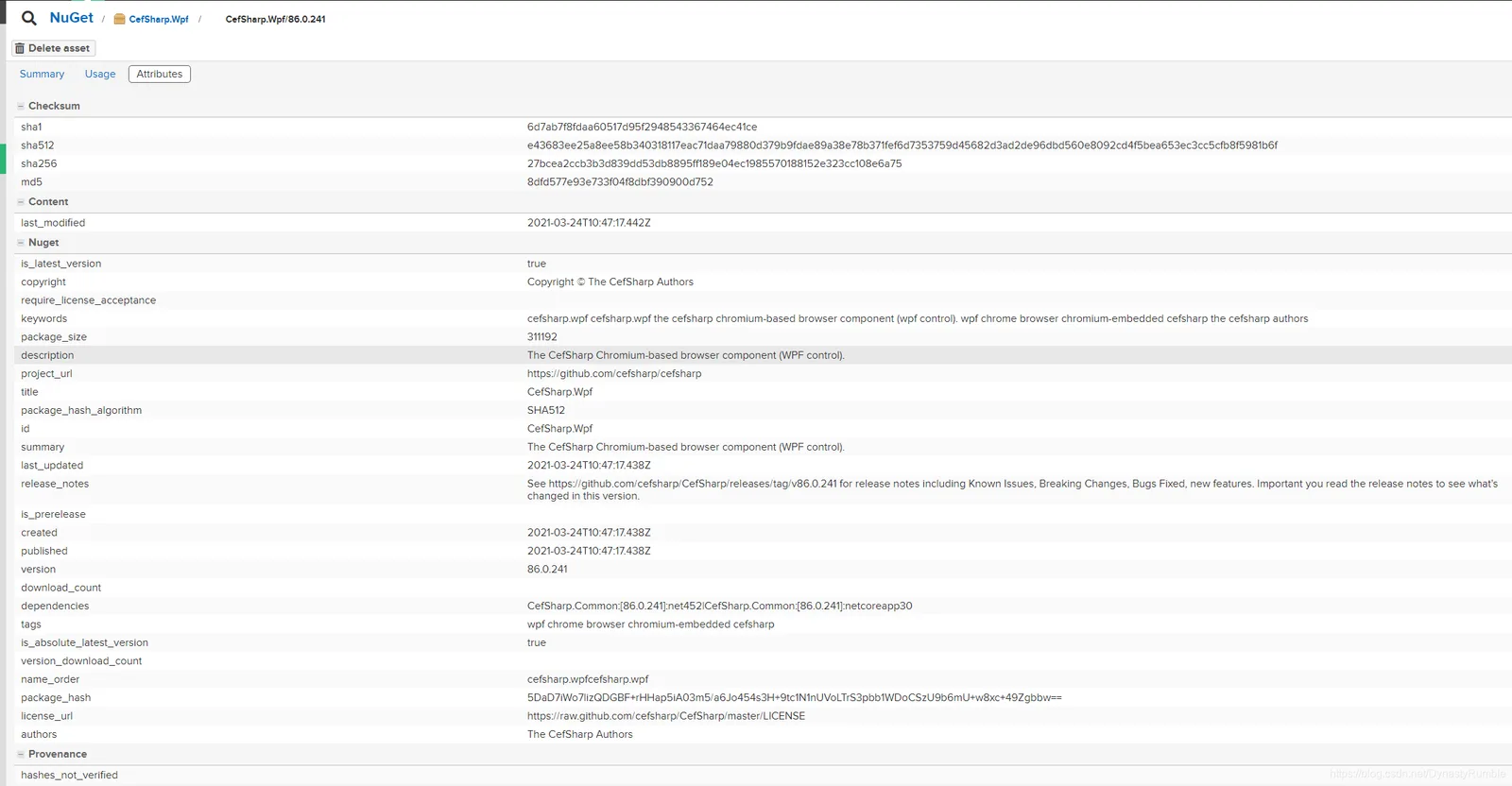Click the Delete asset button

pos(54,48)
